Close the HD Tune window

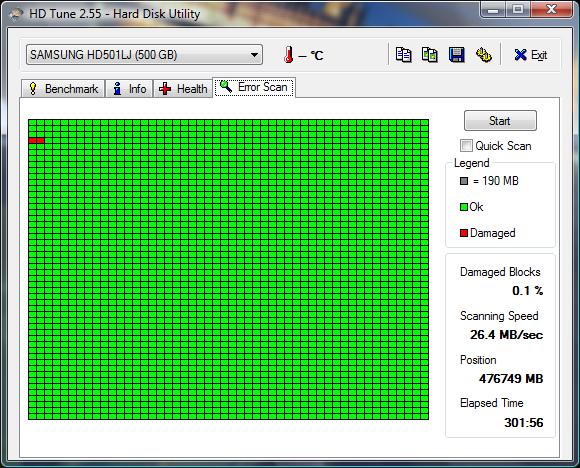(x=552, y=10)
